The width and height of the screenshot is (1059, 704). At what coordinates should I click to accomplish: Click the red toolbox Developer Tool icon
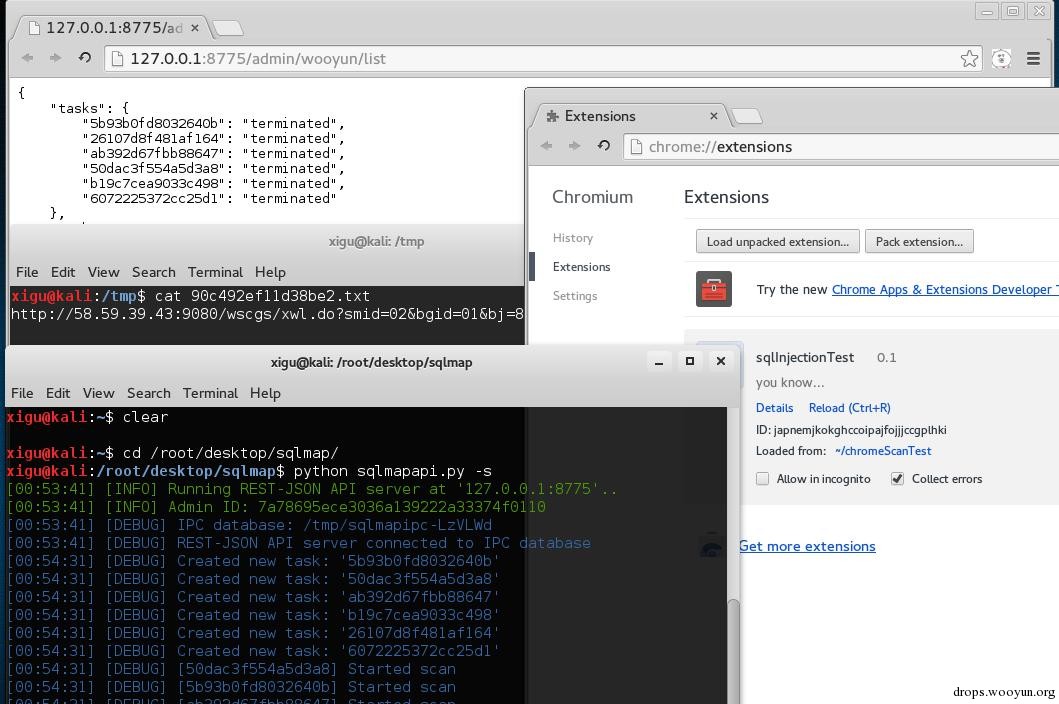pyautogui.click(x=714, y=289)
